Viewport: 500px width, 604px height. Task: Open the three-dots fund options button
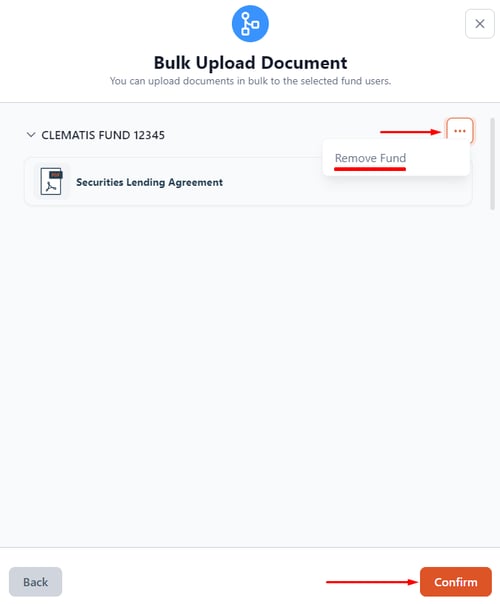click(460, 131)
